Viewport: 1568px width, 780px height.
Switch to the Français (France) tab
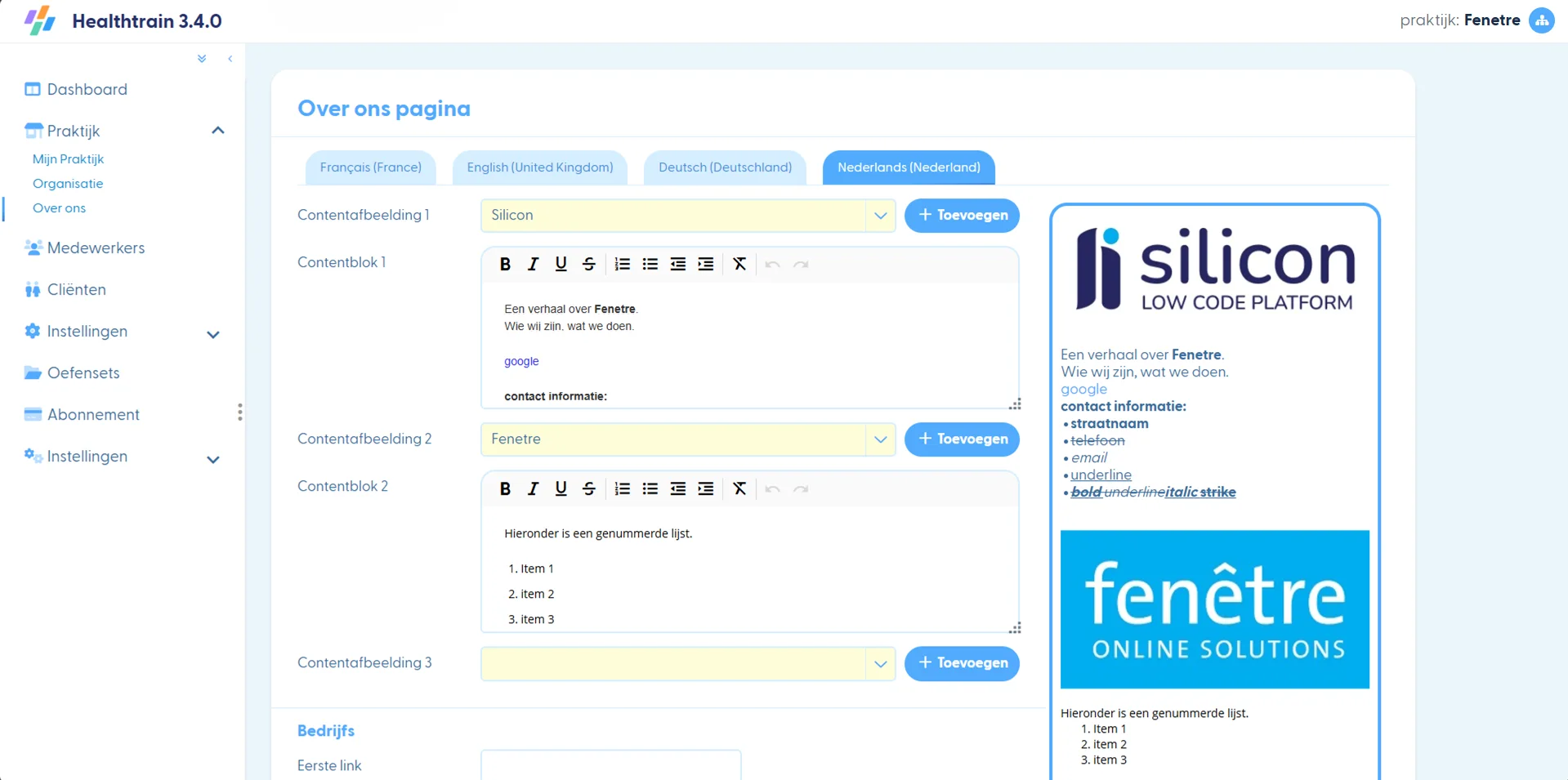[x=371, y=167]
